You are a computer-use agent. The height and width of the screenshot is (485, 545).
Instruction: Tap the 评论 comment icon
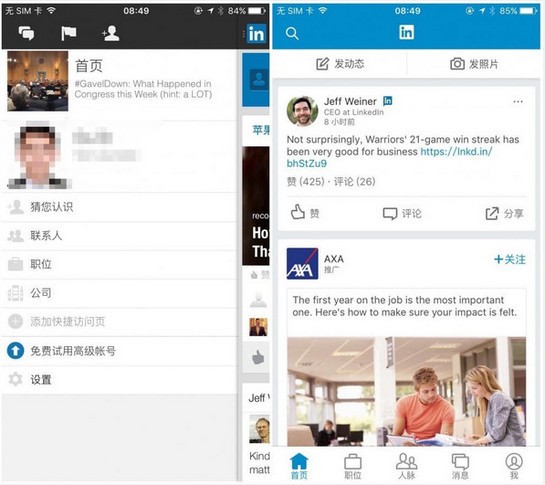(x=402, y=213)
